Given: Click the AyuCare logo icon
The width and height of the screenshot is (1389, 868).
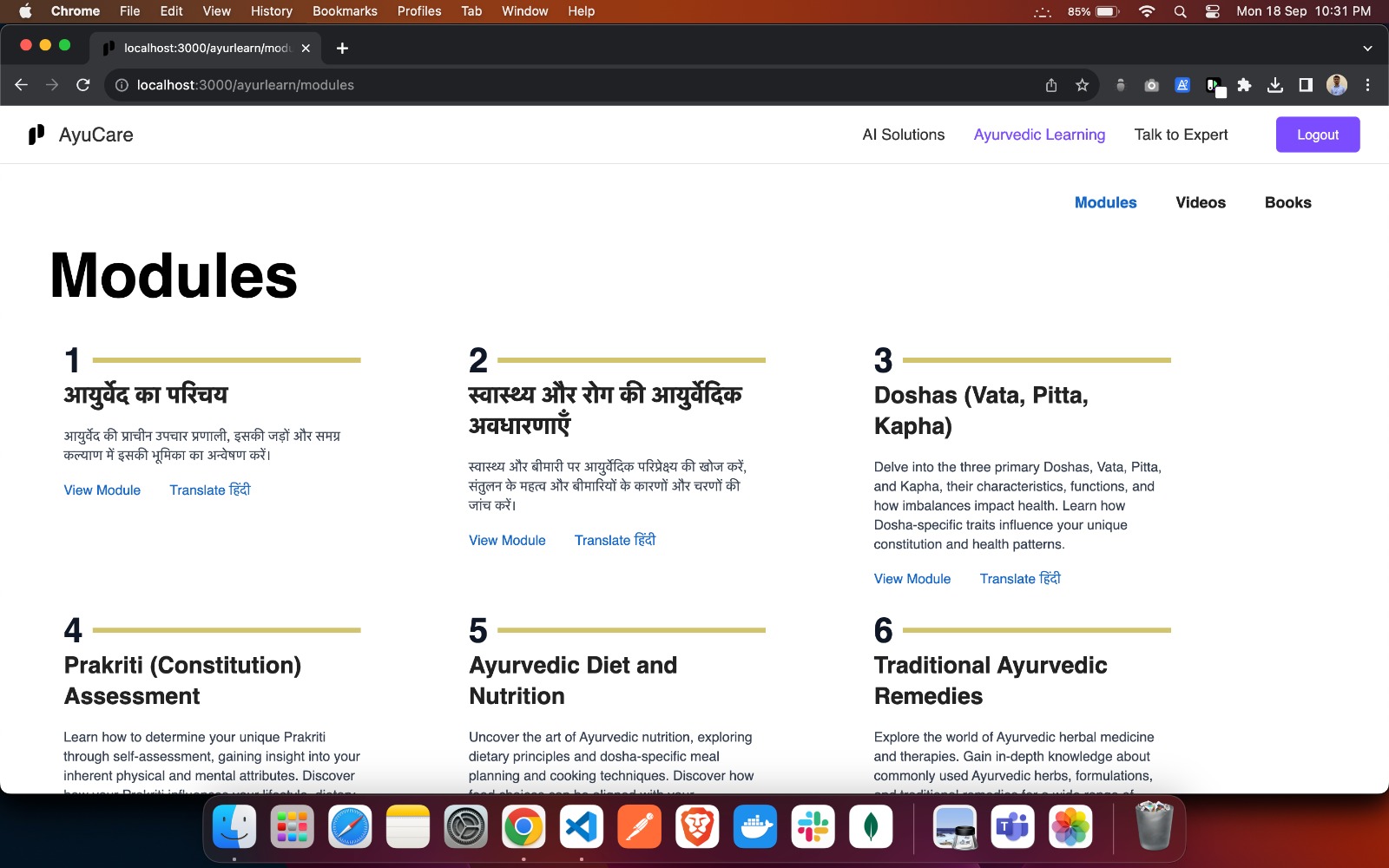Looking at the screenshot, I should (x=36, y=135).
